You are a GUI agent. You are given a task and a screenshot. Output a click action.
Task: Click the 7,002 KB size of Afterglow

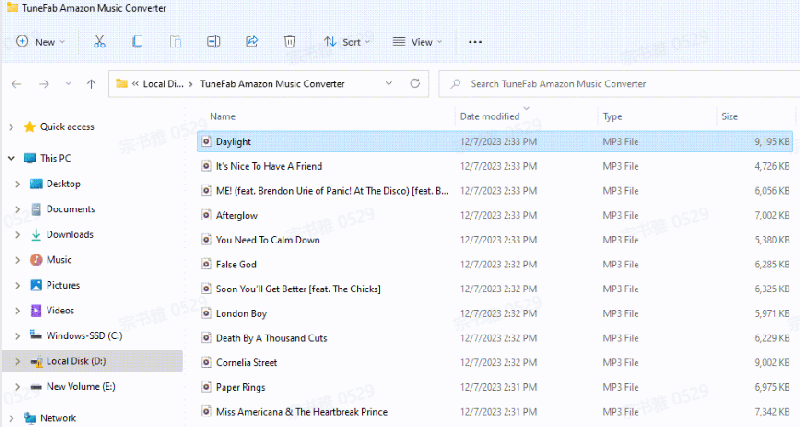[x=772, y=215]
